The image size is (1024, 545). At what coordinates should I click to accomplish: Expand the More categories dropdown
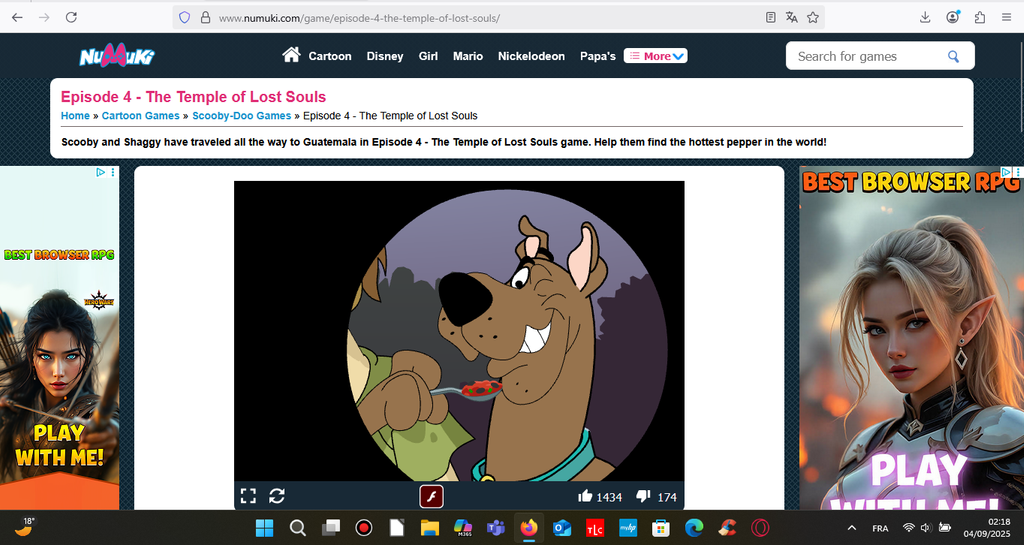(x=656, y=56)
